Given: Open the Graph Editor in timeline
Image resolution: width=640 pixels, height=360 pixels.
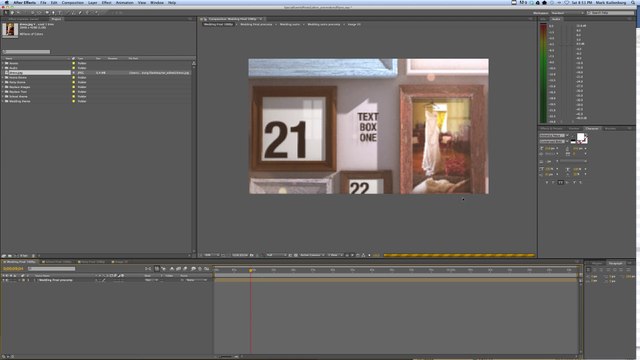Looking at the screenshot, I should (207, 269).
